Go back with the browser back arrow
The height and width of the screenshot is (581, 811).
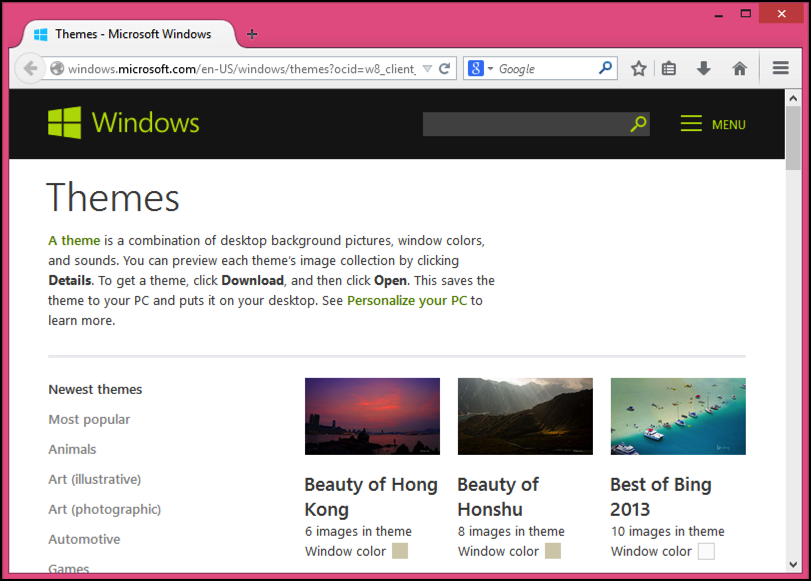point(30,68)
